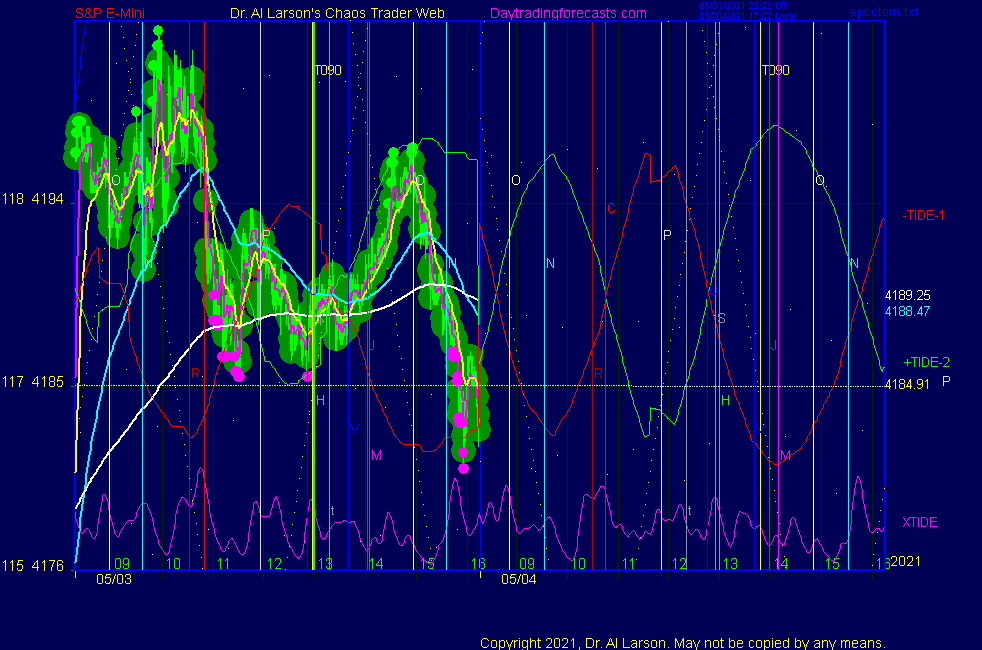Click the "05/03/2021 22:22 UT" timestamp

(743, 6)
